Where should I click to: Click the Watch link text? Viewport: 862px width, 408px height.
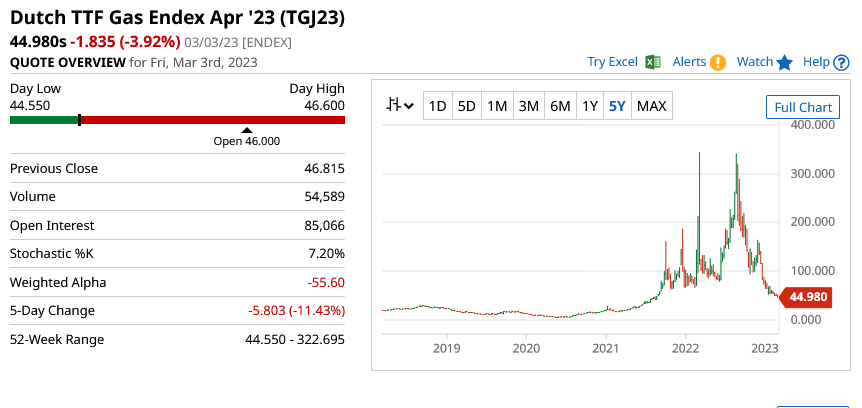coord(755,62)
